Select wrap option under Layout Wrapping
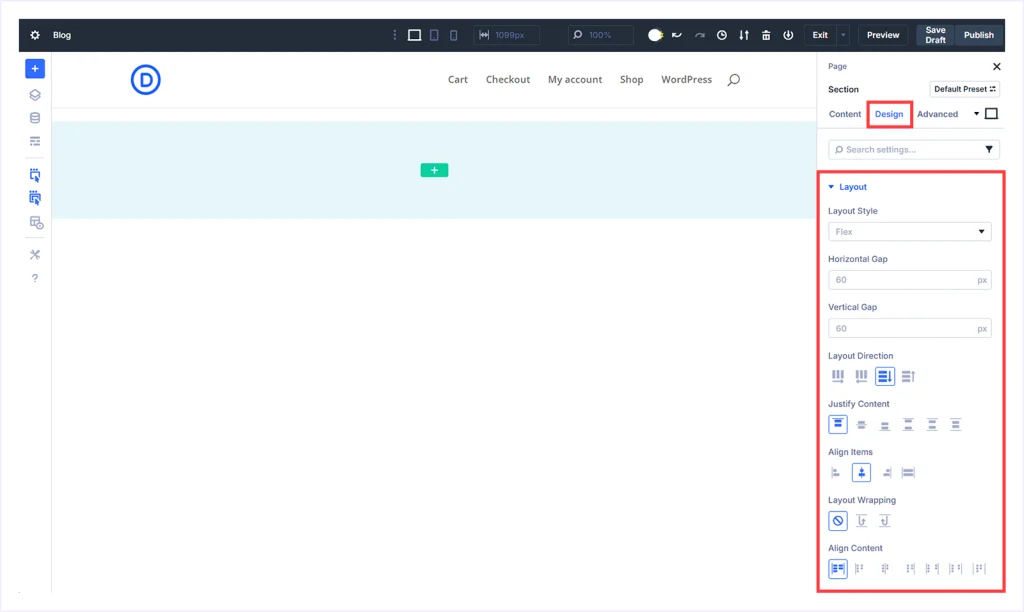1024x612 pixels. [861, 520]
